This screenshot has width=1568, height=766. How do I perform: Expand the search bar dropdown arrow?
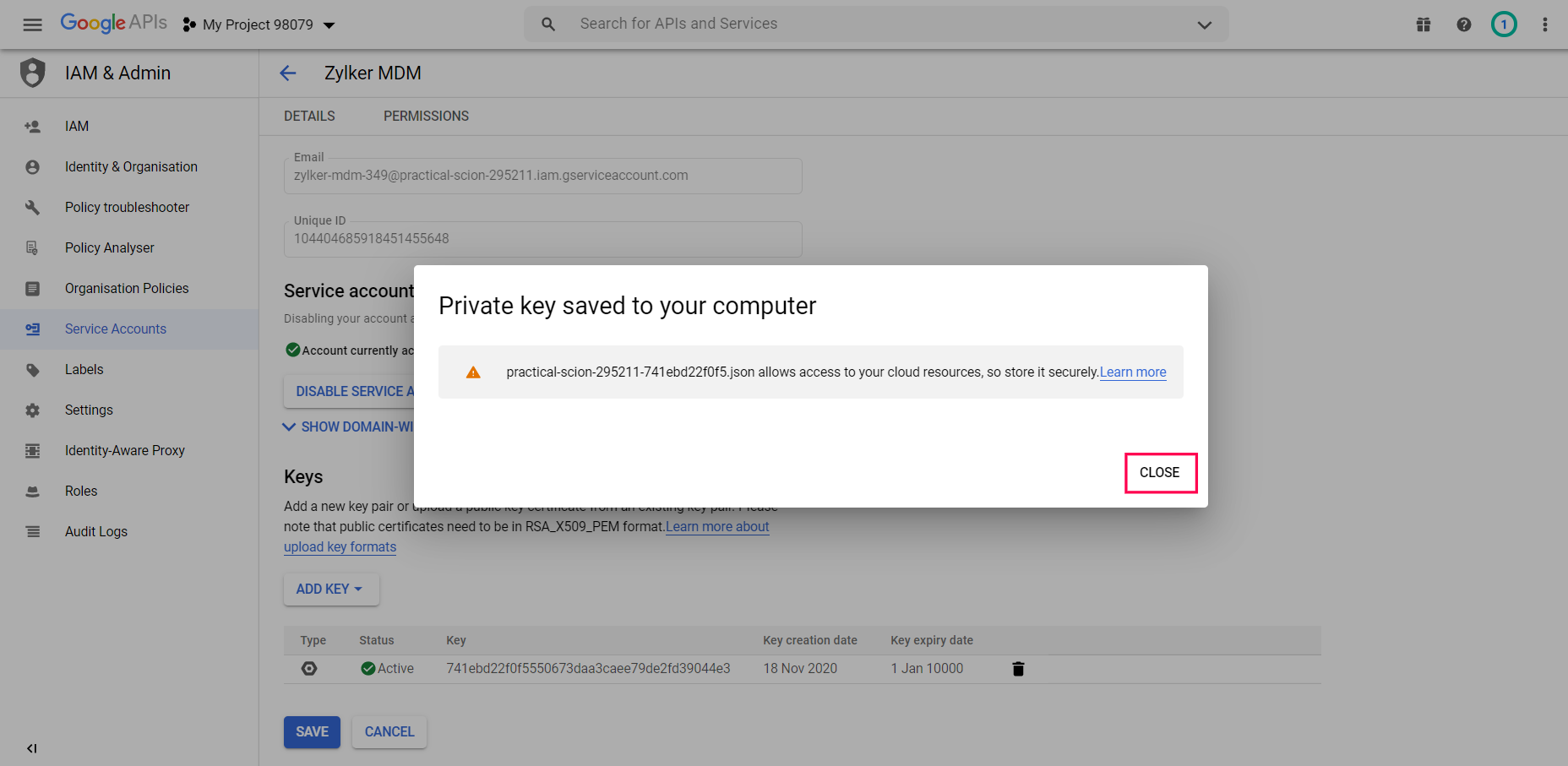[x=1205, y=24]
